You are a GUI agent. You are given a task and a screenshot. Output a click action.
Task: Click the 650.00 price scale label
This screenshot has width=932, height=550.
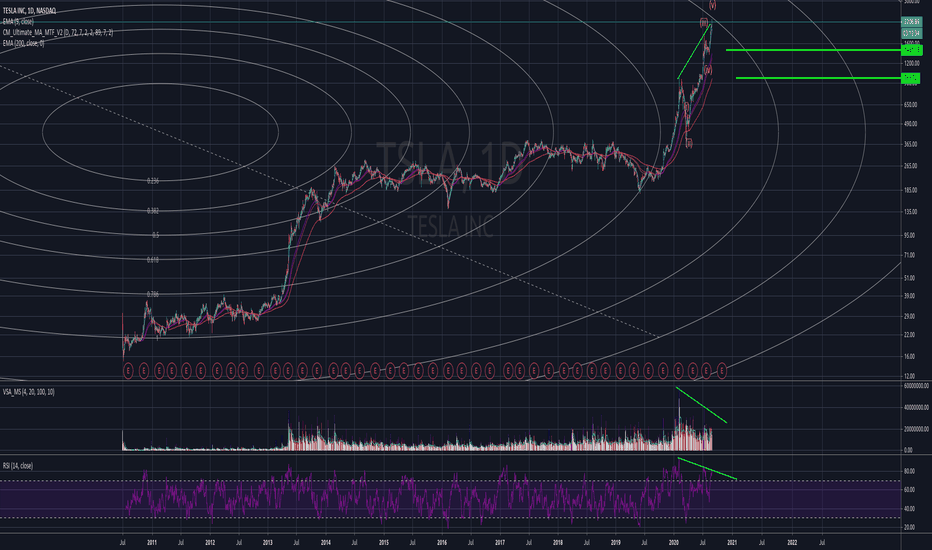click(911, 105)
